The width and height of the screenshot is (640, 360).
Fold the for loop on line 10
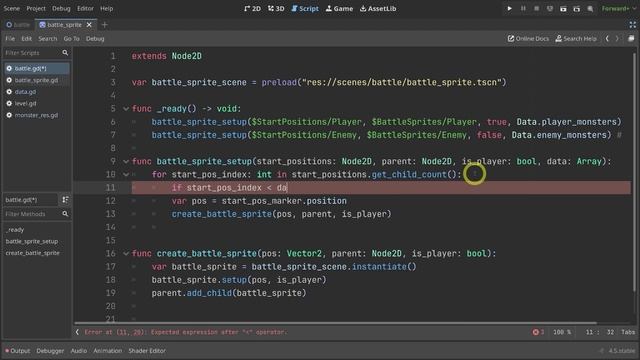tap(126, 175)
